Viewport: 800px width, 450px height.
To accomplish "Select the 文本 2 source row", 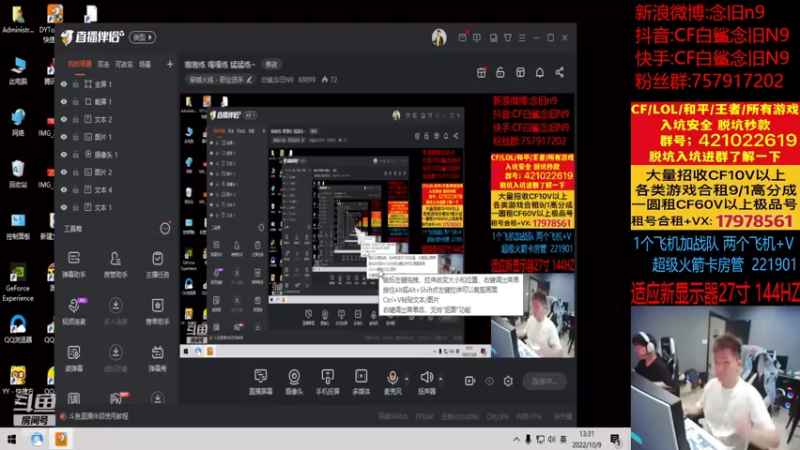I will click(116, 119).
